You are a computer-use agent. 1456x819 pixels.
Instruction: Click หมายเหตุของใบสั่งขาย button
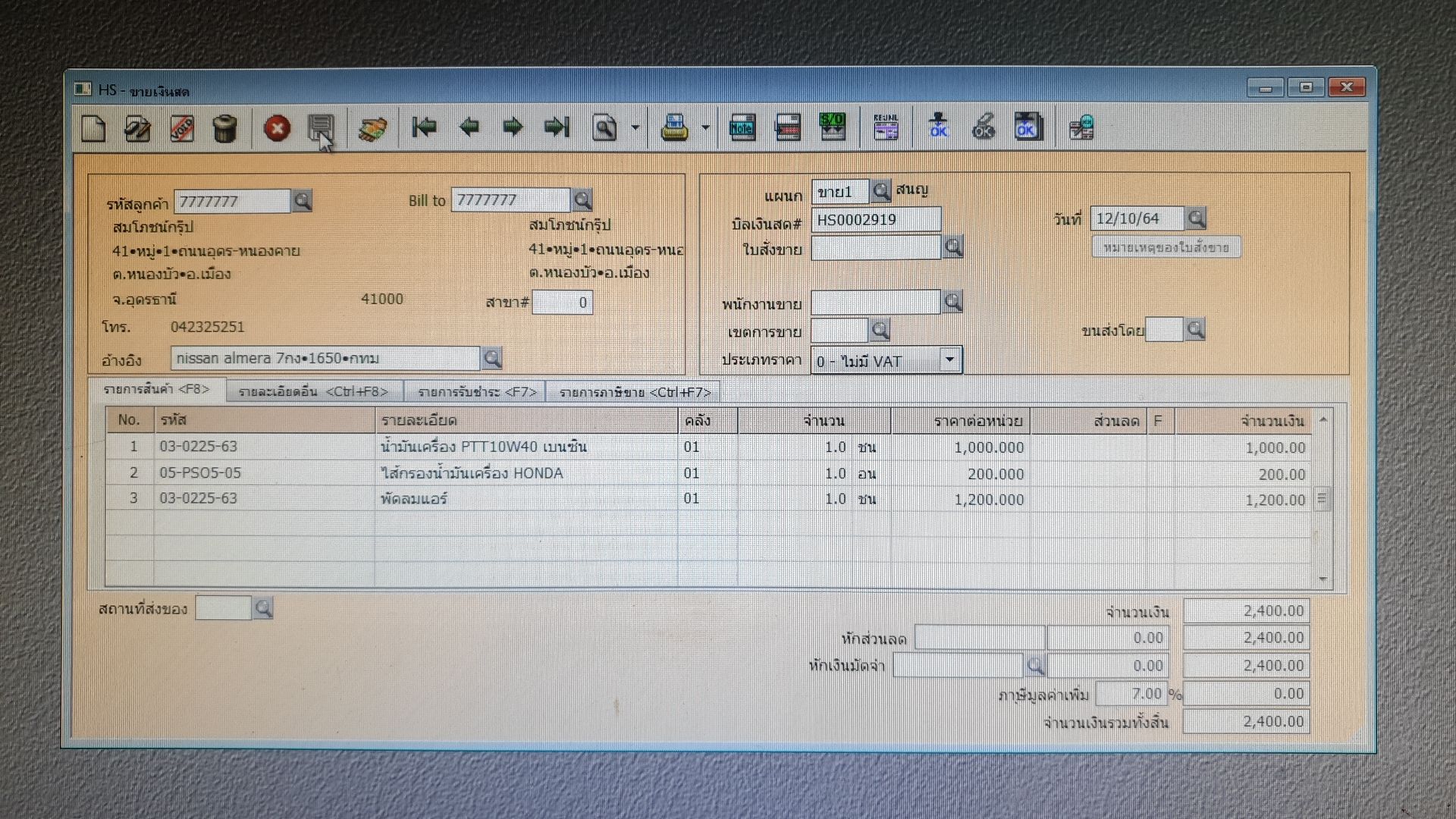point(1166,247)
